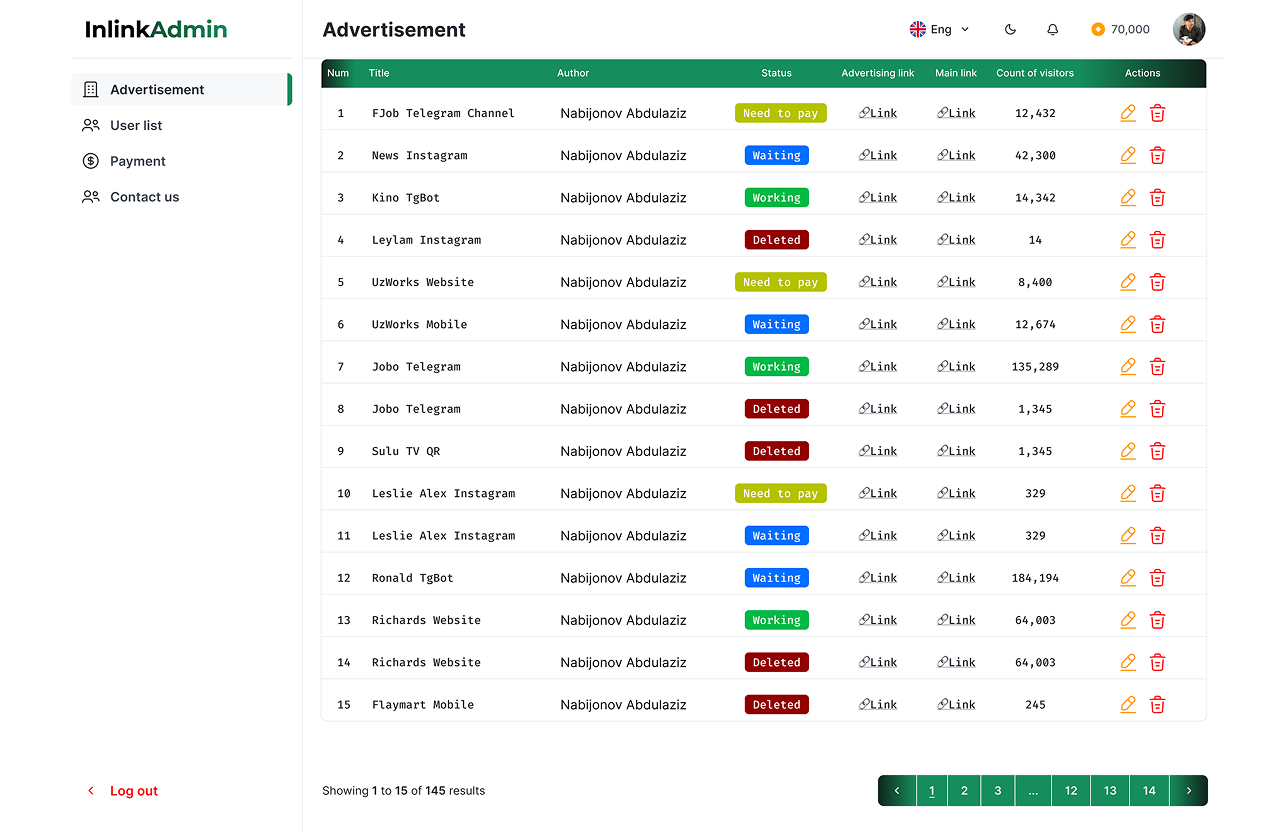Open Main link for UzWorks Website
Screen dimensions: 1280x832
(x=956, y=283)
